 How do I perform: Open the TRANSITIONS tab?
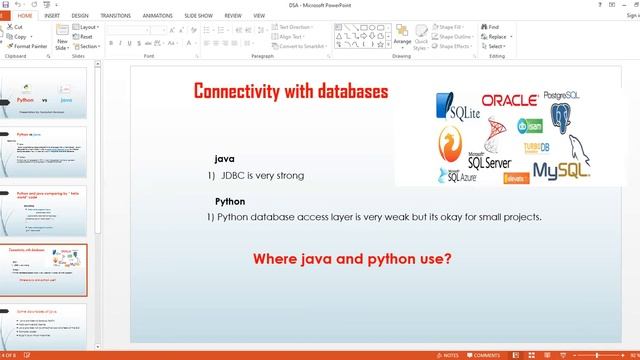tap(116, 16)
